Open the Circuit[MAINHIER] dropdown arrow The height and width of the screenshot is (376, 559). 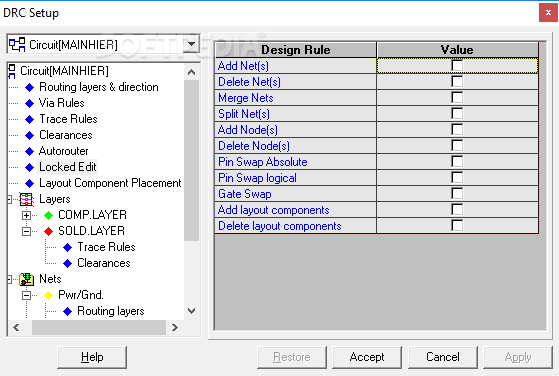pyautogui.click(x=191, y=45)
